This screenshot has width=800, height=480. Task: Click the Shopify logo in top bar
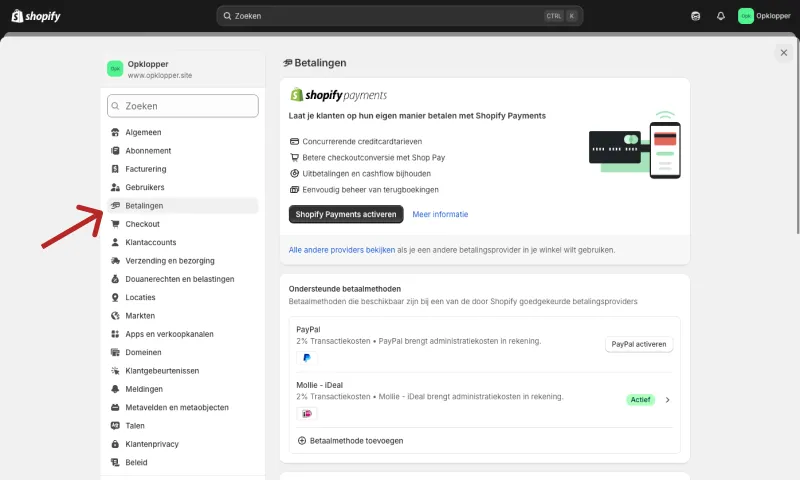pyautogui.click(x=36, y=16)
